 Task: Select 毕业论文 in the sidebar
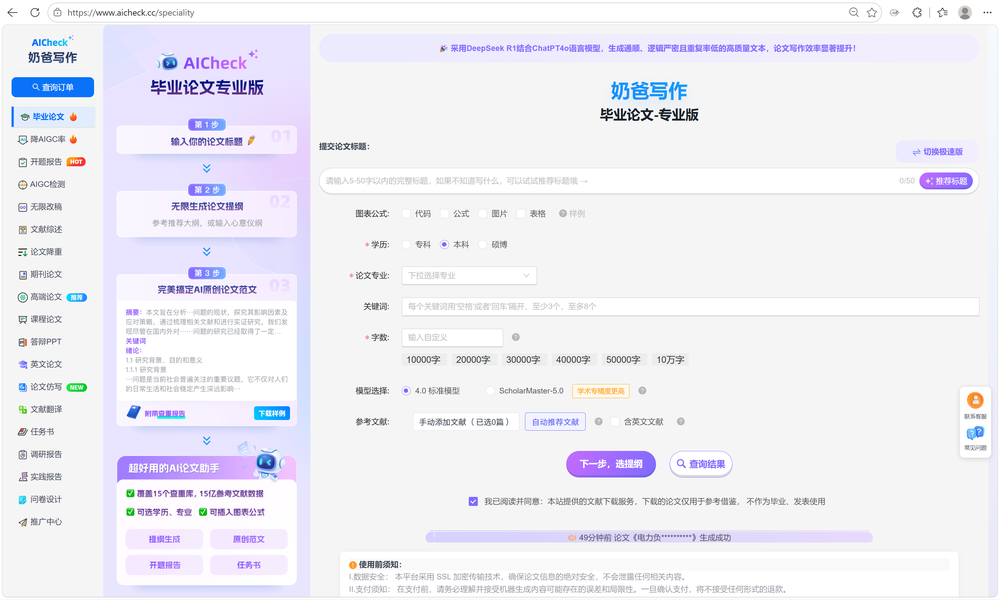pos(53,117)
